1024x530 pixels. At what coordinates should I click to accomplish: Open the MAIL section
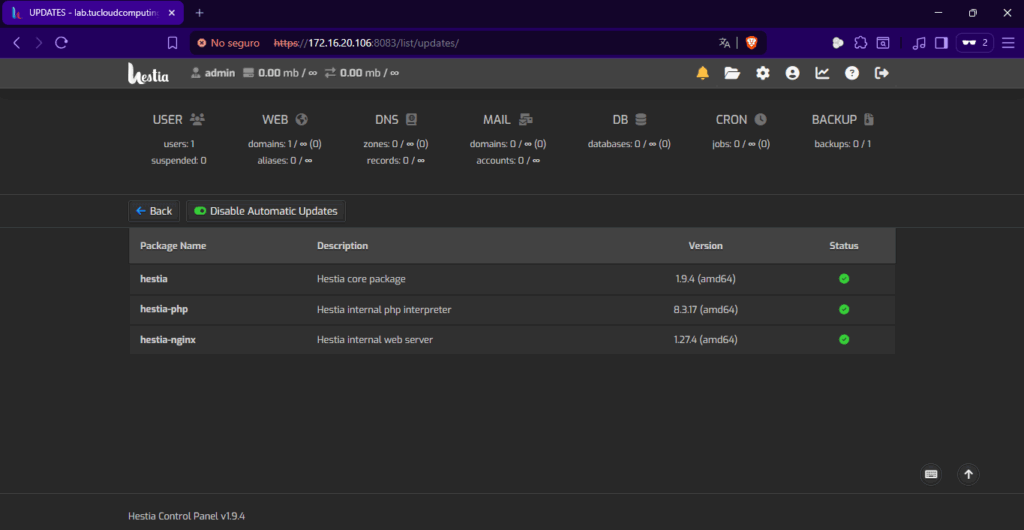508,120
